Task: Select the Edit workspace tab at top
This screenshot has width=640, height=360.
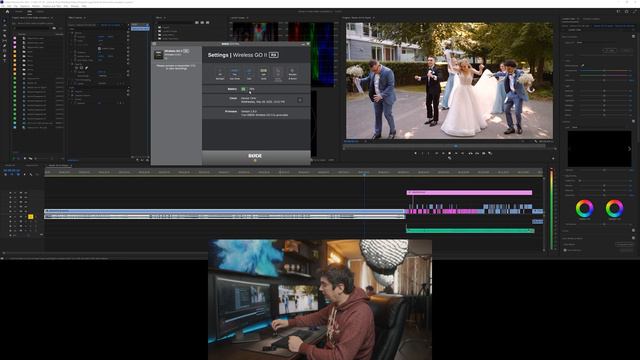Action: click(29, 12)
